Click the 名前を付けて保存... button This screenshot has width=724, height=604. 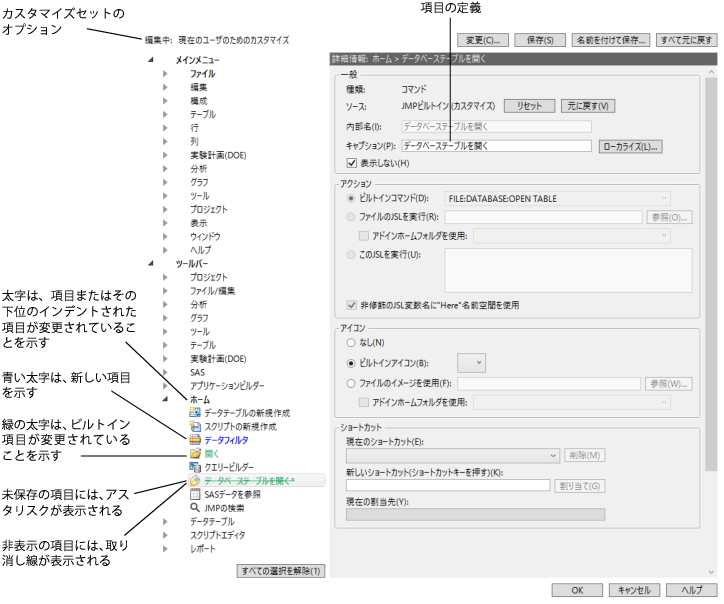[x=611, y=40]
